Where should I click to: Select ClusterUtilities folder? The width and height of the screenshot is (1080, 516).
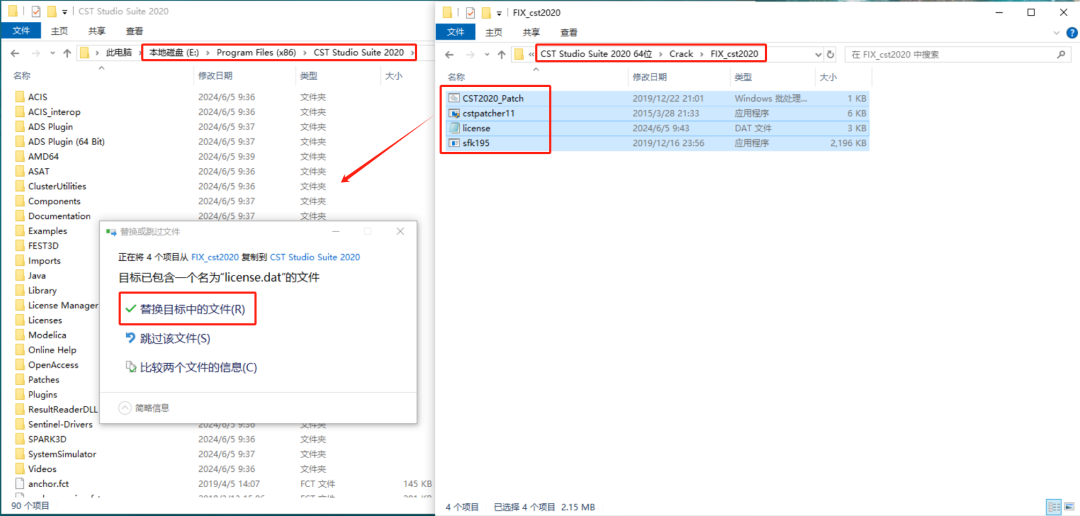(57, 186)
